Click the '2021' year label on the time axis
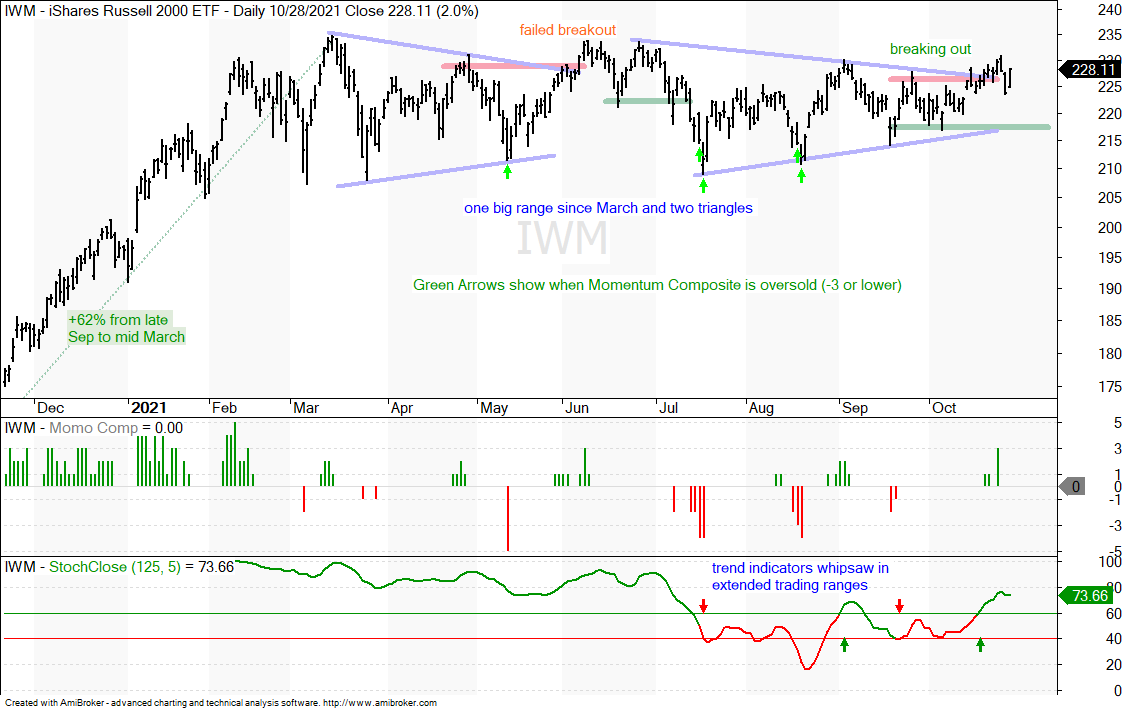Image resolution: width=1126 pixels, height=708 pixels. (149, 408)
